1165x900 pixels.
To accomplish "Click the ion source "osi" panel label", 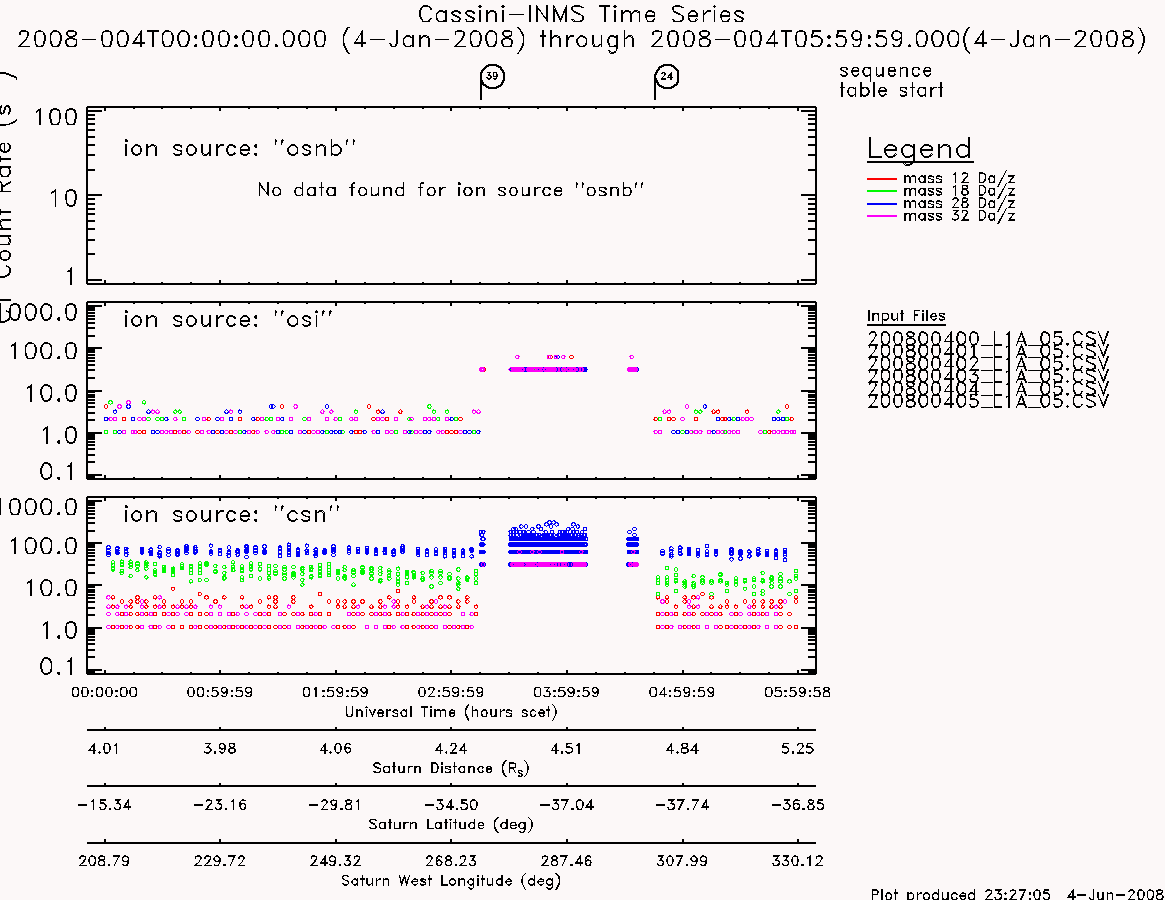I will pyautogui.click(x=228, y=319).
